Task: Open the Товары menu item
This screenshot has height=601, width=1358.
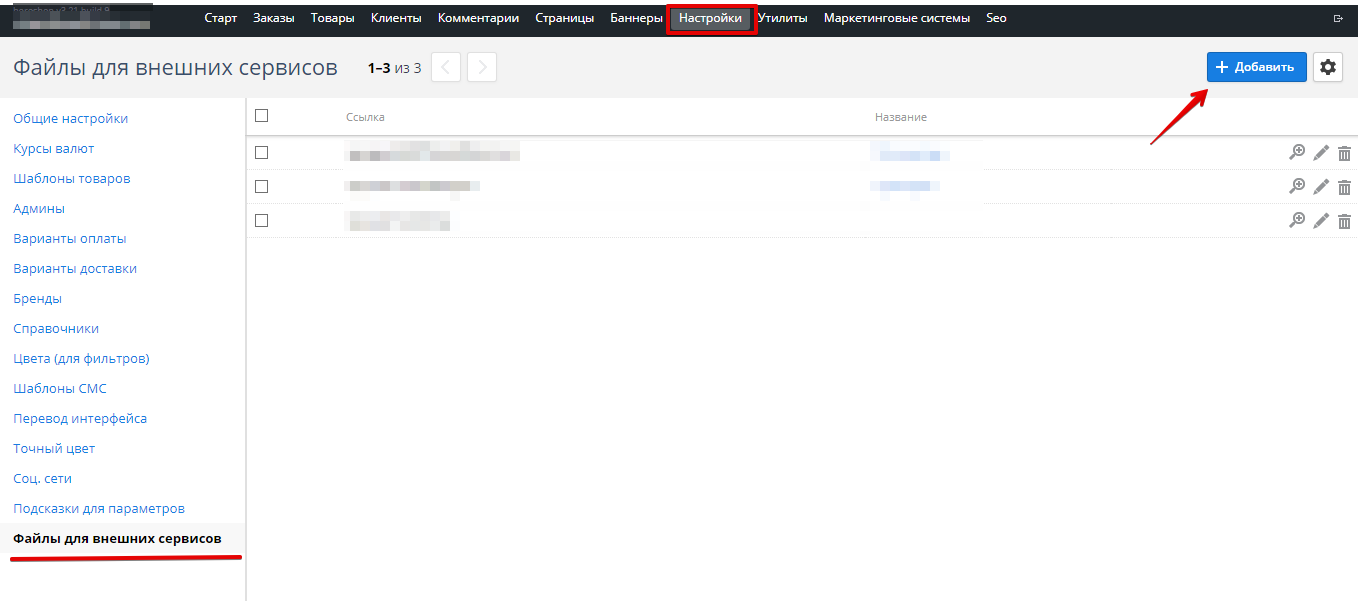Action: click(332, 18)
